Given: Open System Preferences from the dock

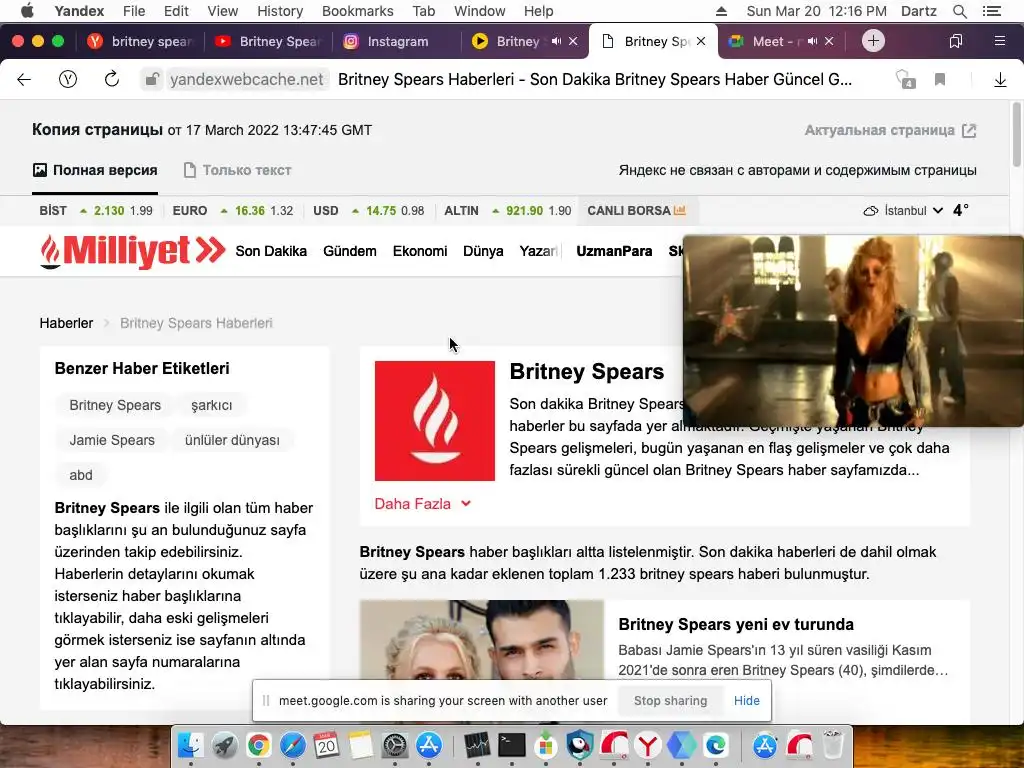Looking at the screenshot, I should [x=394, y=745].
